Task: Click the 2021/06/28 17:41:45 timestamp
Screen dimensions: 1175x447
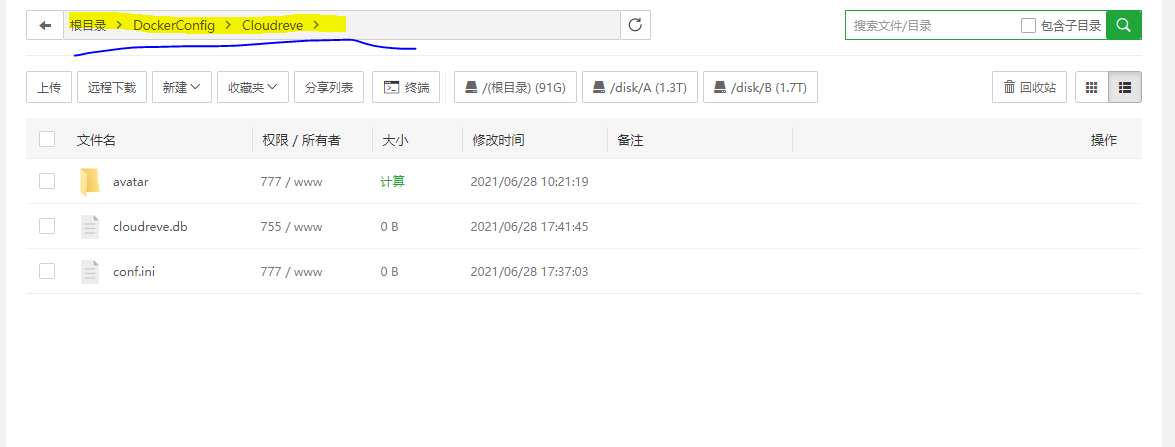Action: click(x=529, y=226)
